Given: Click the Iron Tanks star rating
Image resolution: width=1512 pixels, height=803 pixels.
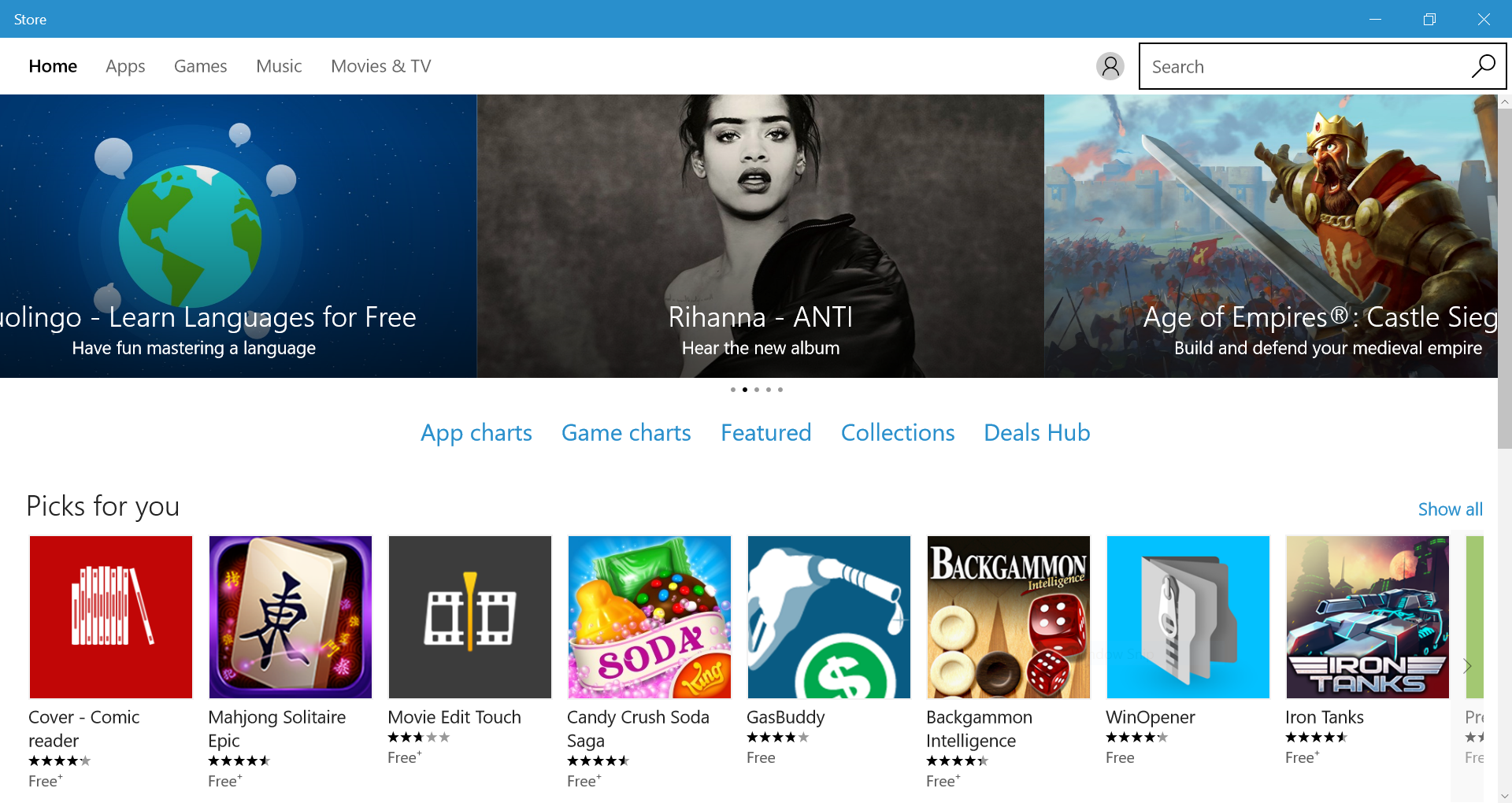Looking at the screenshot, I should click(x=1317, y=738).
